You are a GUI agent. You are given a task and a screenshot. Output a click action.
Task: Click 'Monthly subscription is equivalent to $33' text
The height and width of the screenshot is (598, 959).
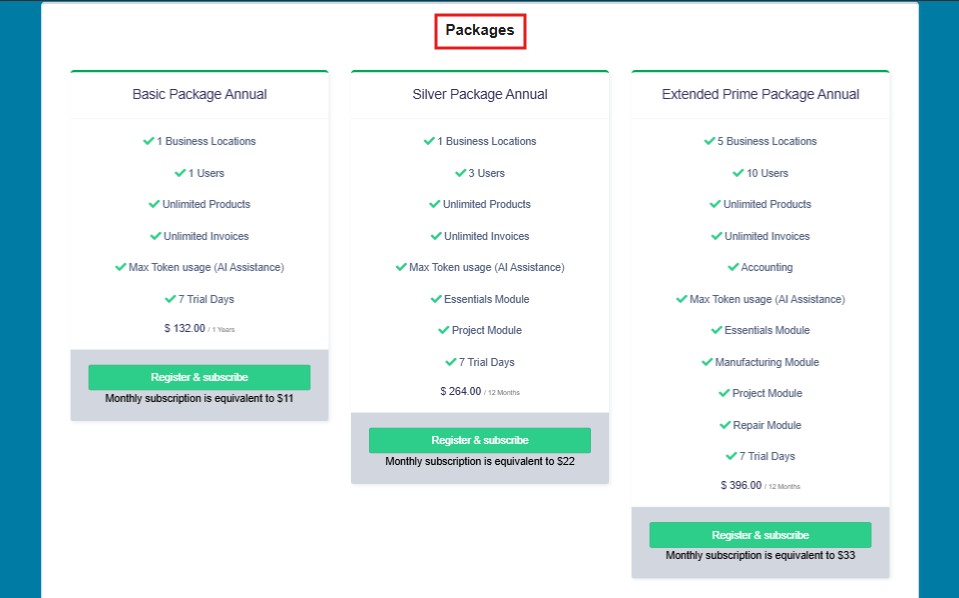[760, 555]
